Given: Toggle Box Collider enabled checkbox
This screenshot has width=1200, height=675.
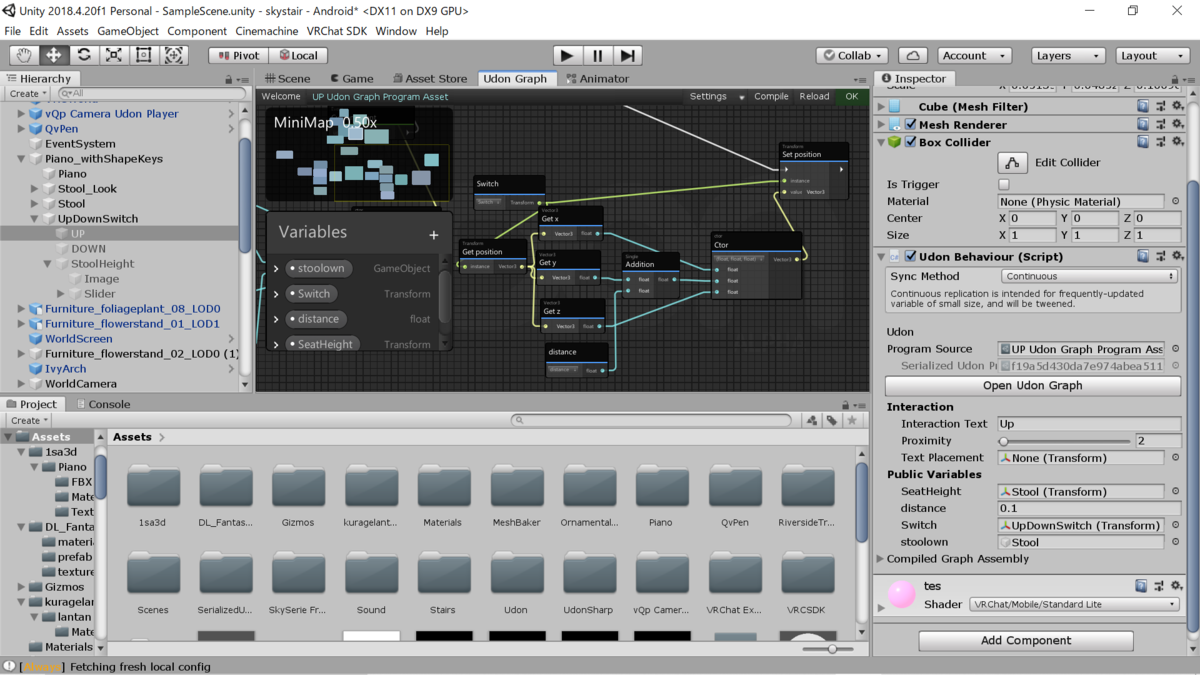Looking at the screenshot, I should [910, 142].
